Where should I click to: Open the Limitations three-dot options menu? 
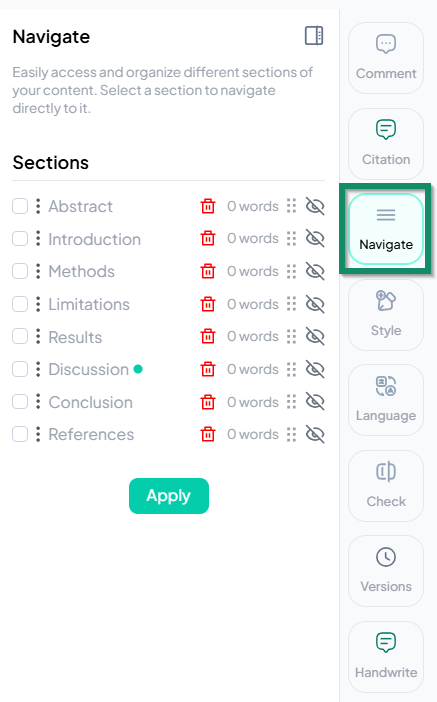(38, 304)
